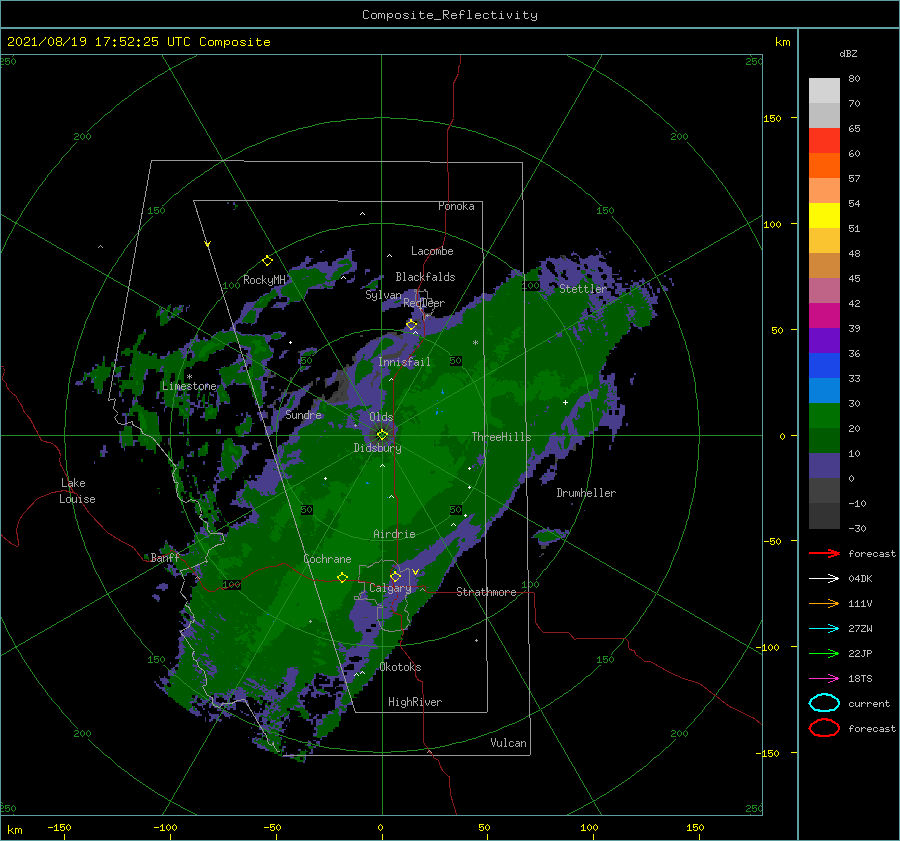Click the yellow diamond marker near Cochrane

tap(342, 577)
